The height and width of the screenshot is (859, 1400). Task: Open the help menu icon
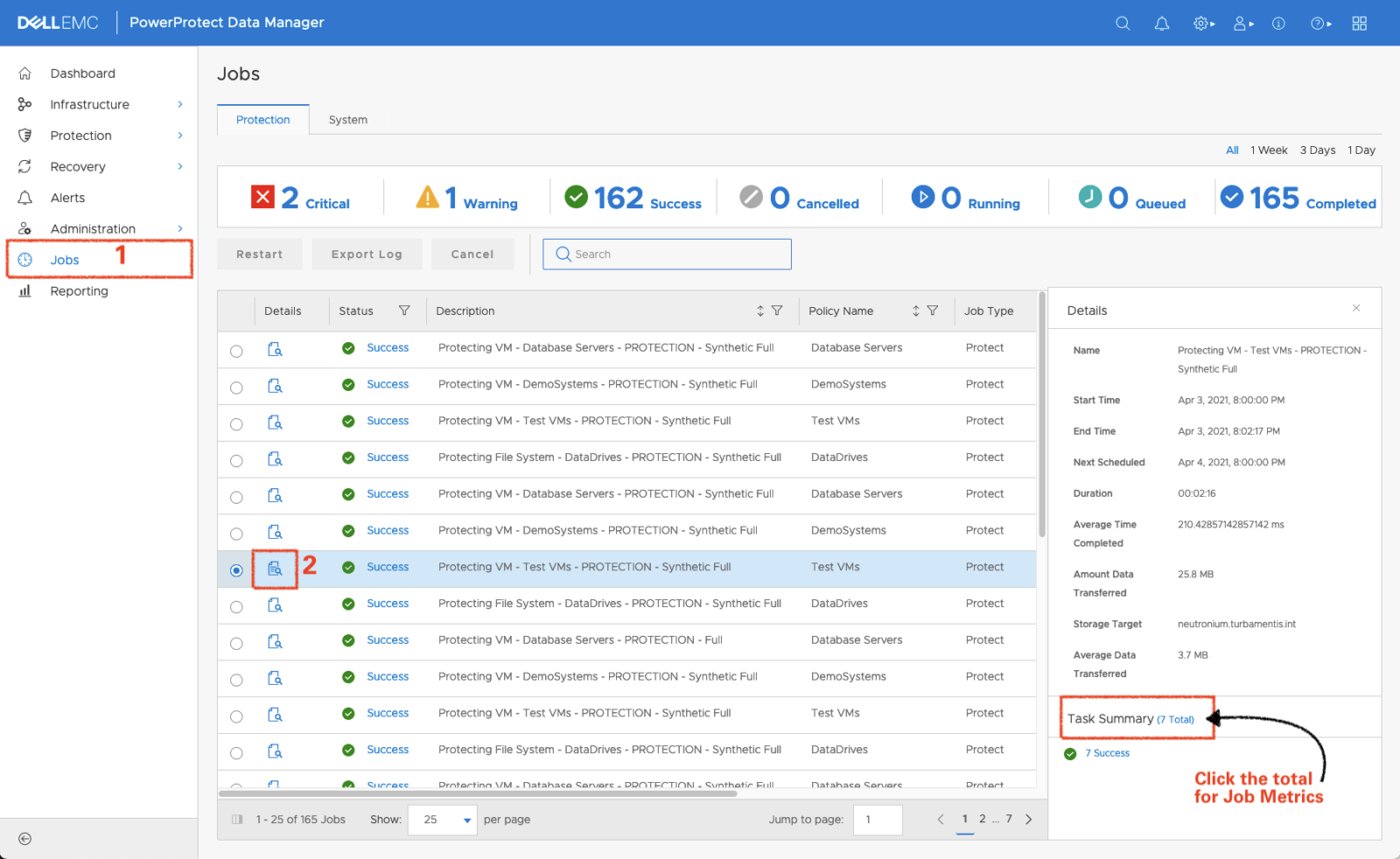(x=1317, y=23)
